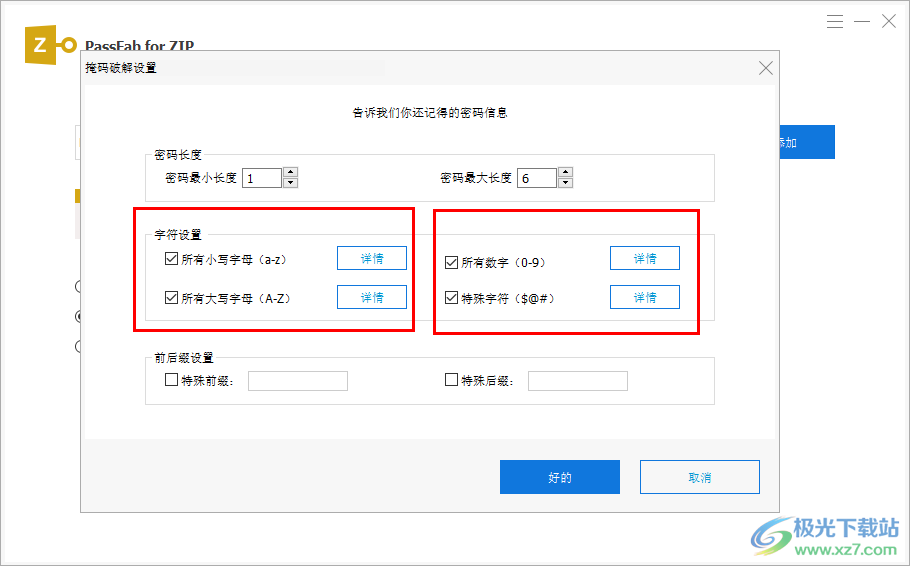
Task: Enable the 特殊后缀 checkbox
Action: (x=451, y=380)
